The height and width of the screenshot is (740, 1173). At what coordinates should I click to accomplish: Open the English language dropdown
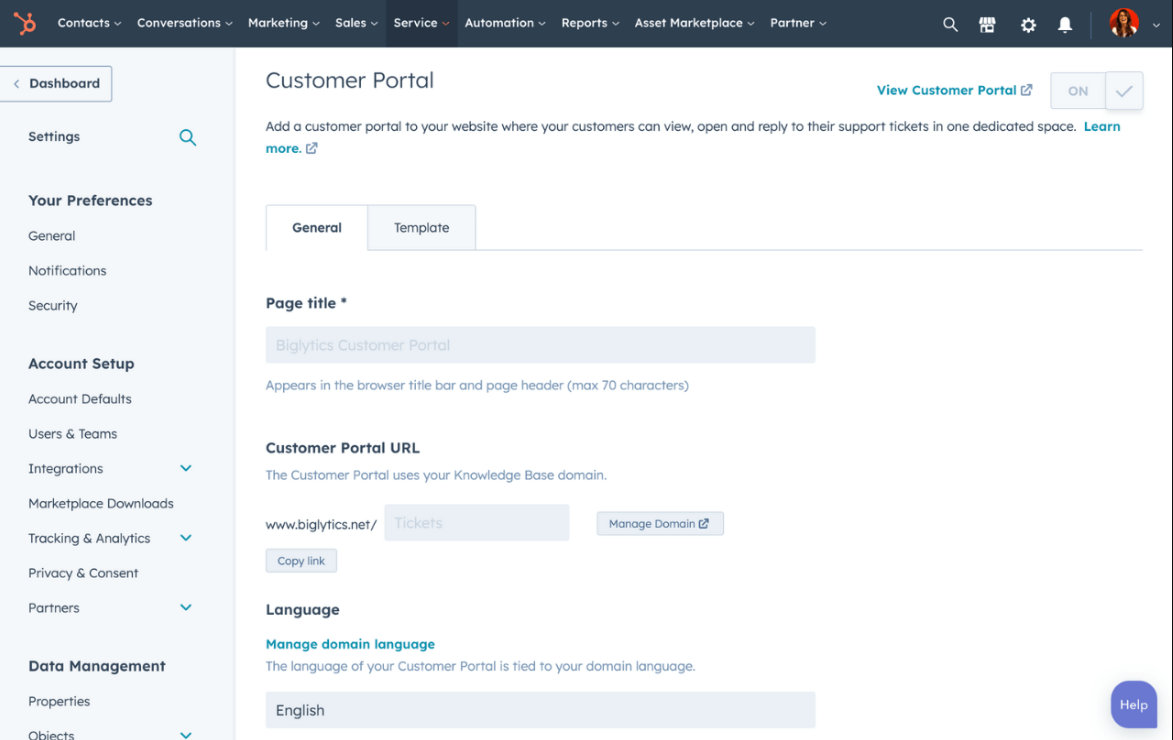(540, 710)
